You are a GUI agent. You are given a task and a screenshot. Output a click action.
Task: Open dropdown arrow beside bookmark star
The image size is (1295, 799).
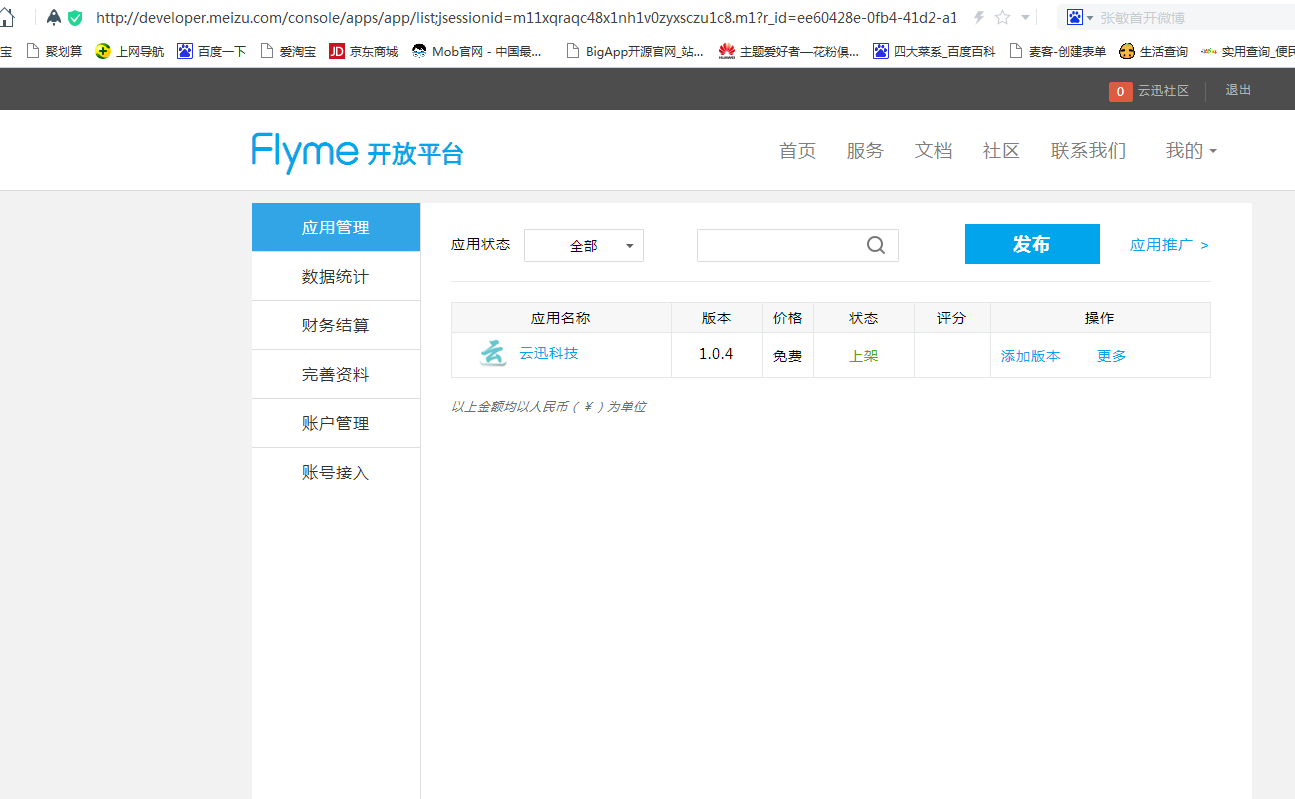click(1025, 18)
